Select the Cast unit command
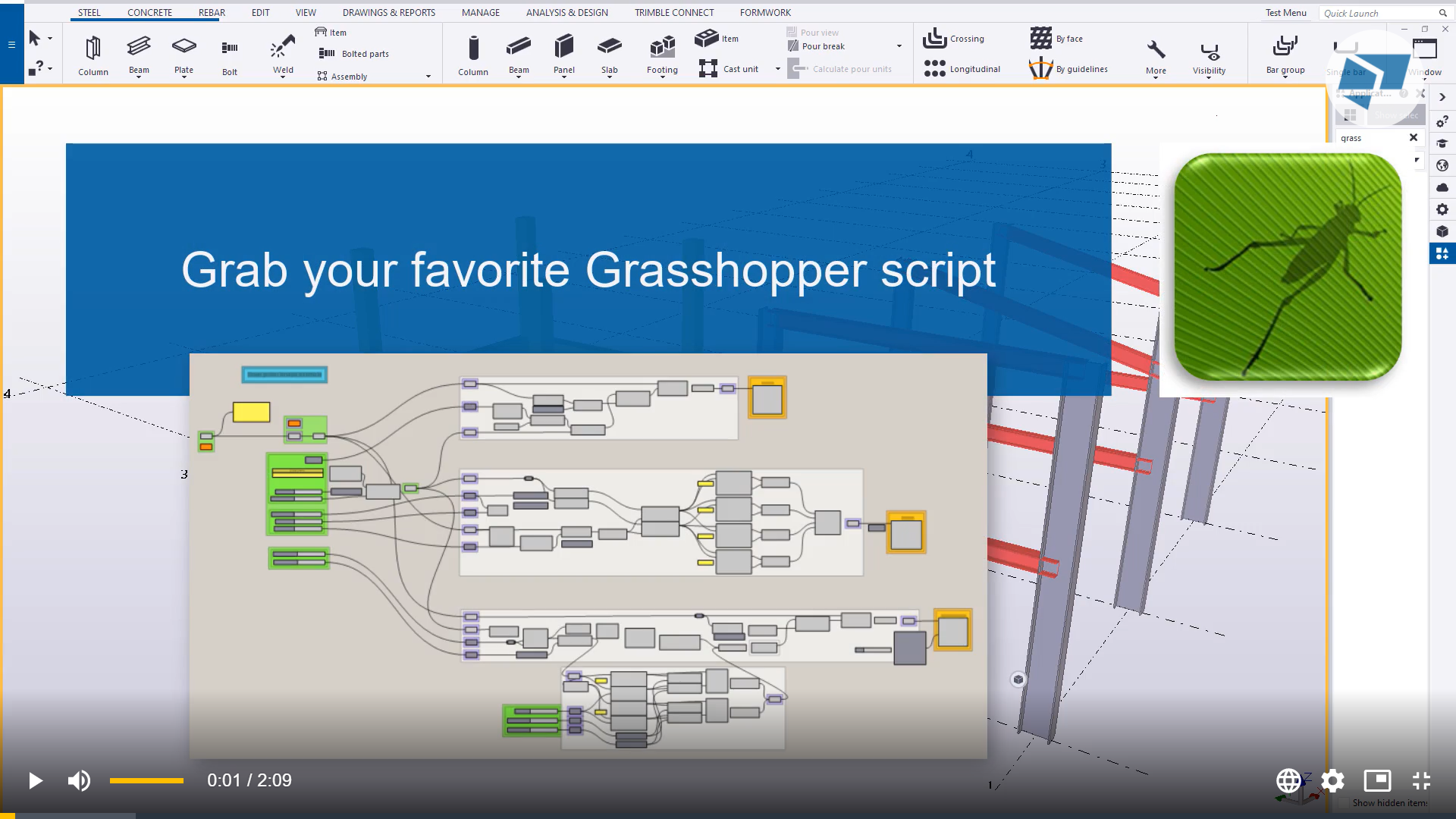Screen dimensions: 1456x819 [x=729, y=69]
